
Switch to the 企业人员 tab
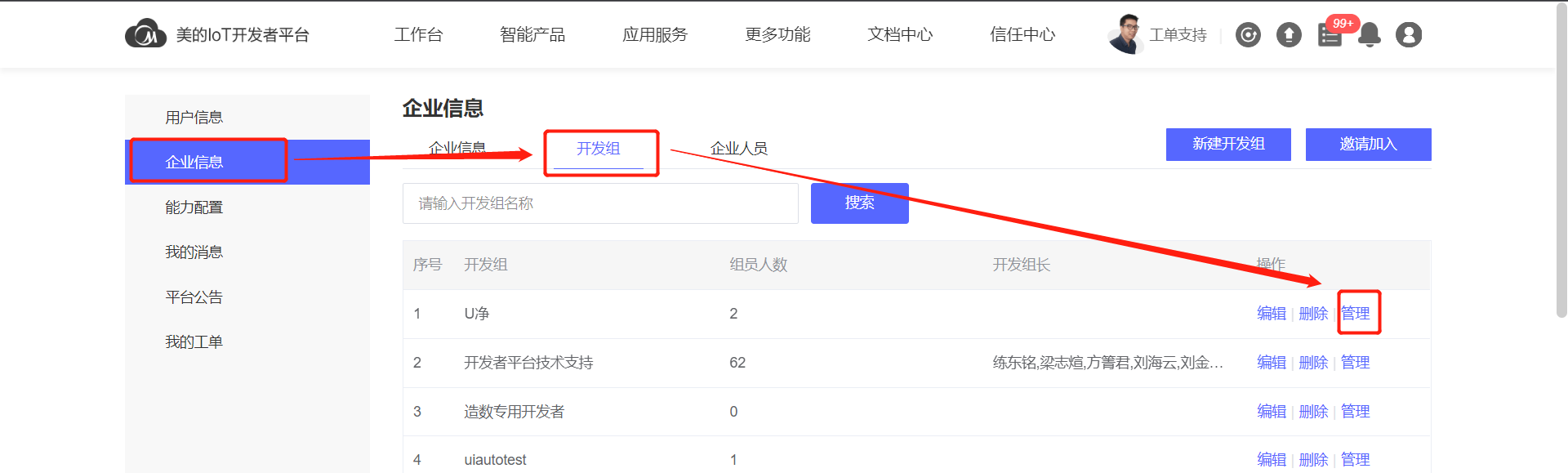738,149
